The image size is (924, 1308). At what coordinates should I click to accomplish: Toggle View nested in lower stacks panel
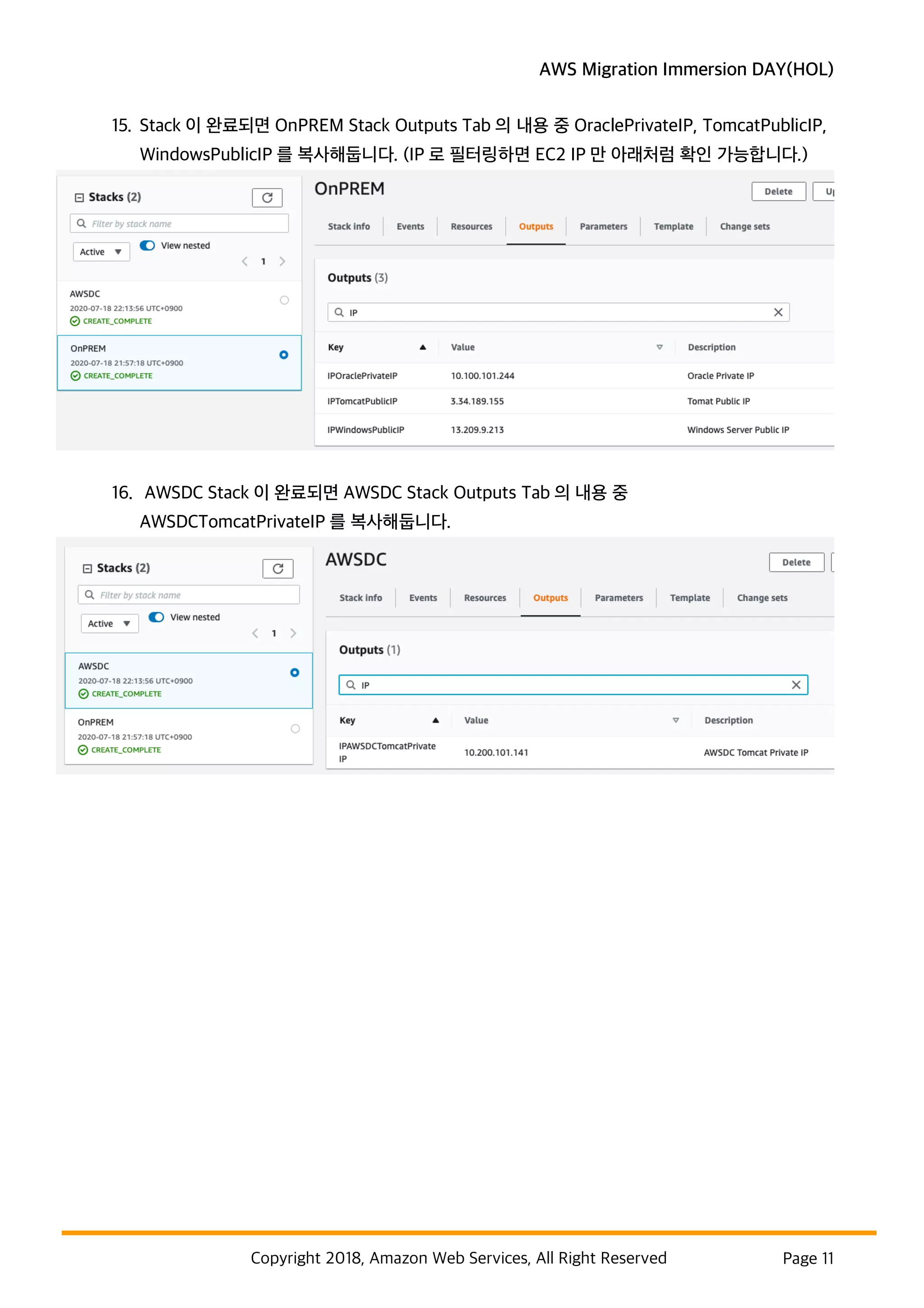156,617
